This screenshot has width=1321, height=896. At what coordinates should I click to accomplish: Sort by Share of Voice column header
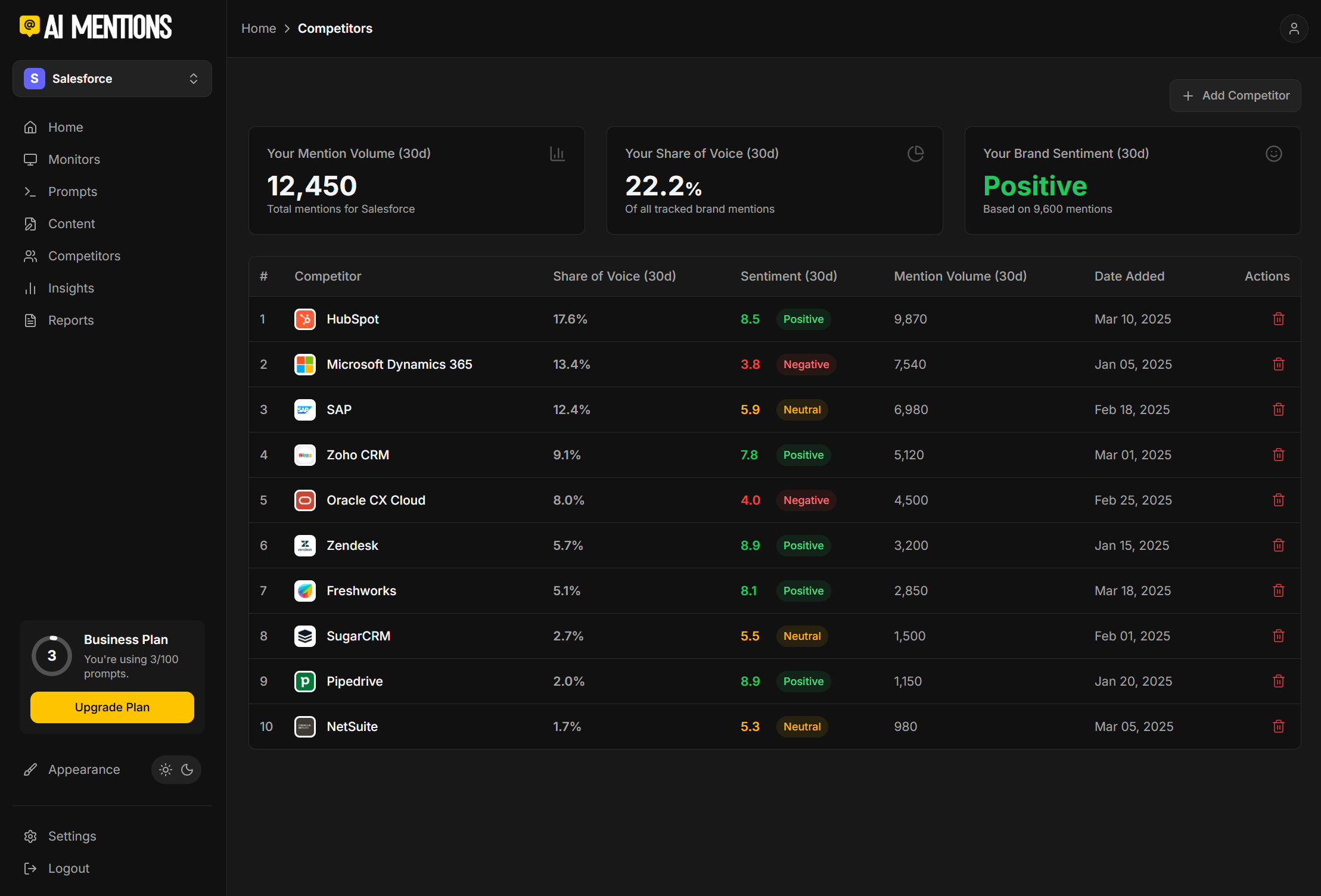point(614,276)
